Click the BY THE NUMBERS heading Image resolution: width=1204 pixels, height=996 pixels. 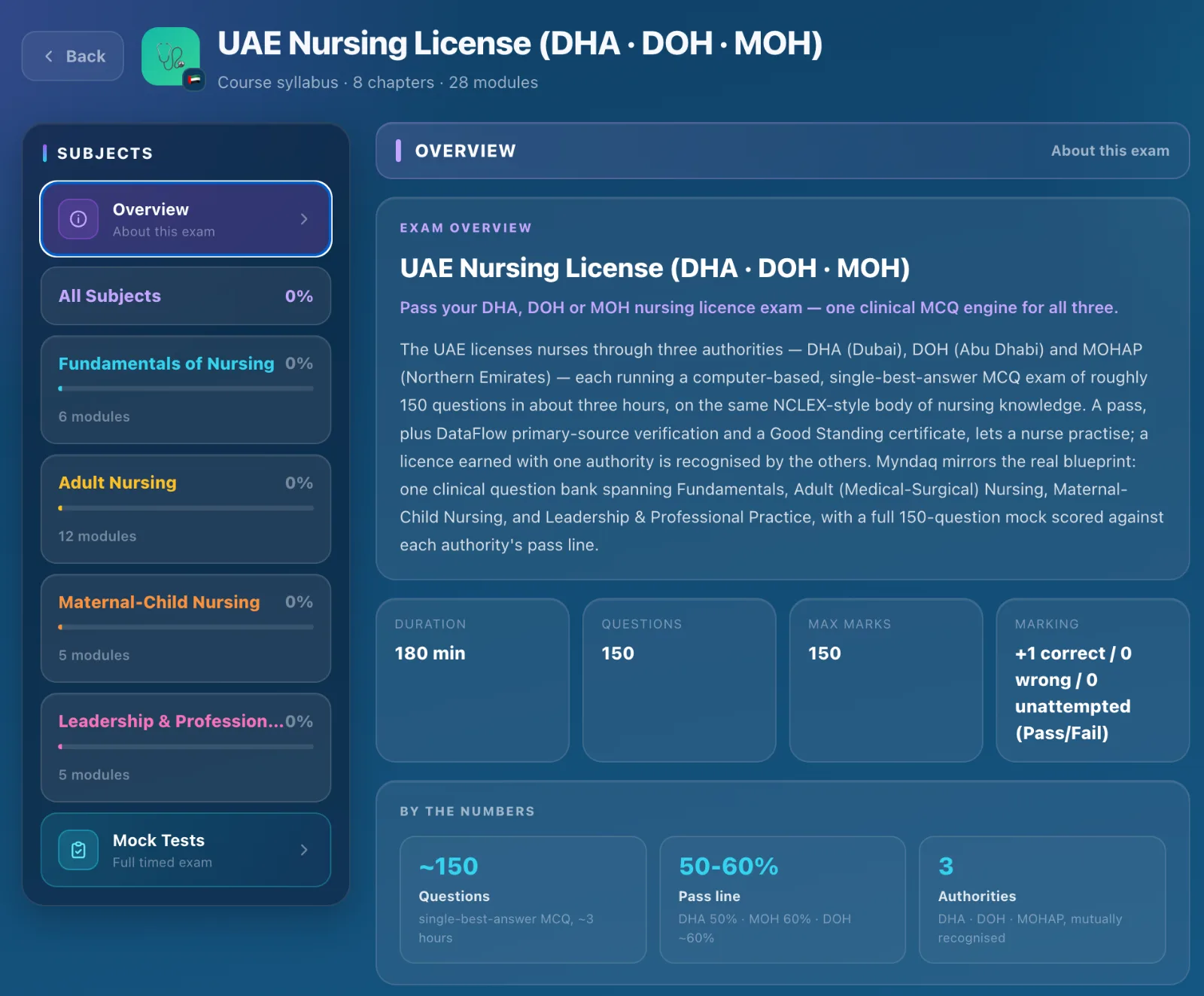467,812
